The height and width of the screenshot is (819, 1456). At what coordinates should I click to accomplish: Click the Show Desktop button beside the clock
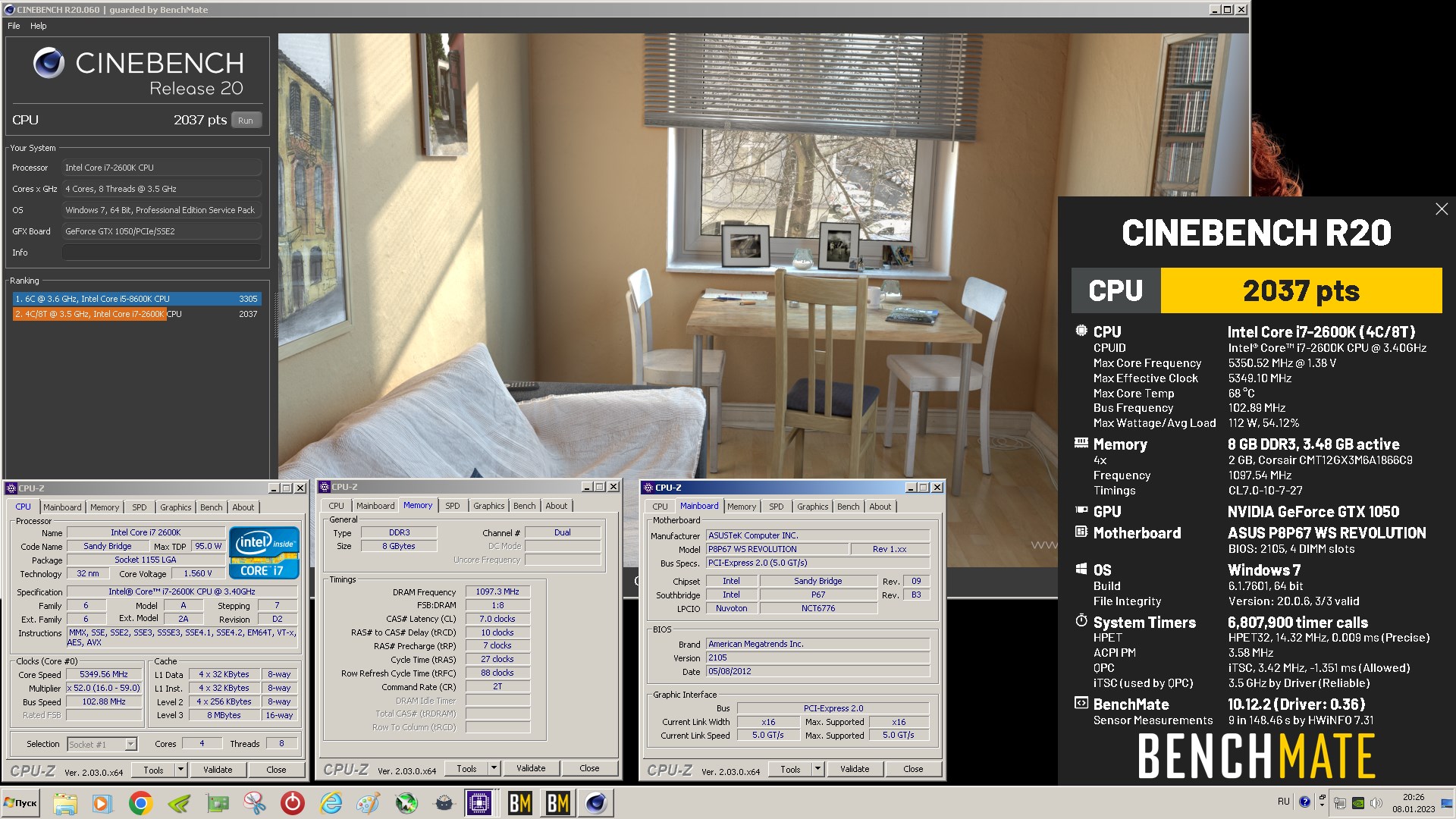point(1448,803)
